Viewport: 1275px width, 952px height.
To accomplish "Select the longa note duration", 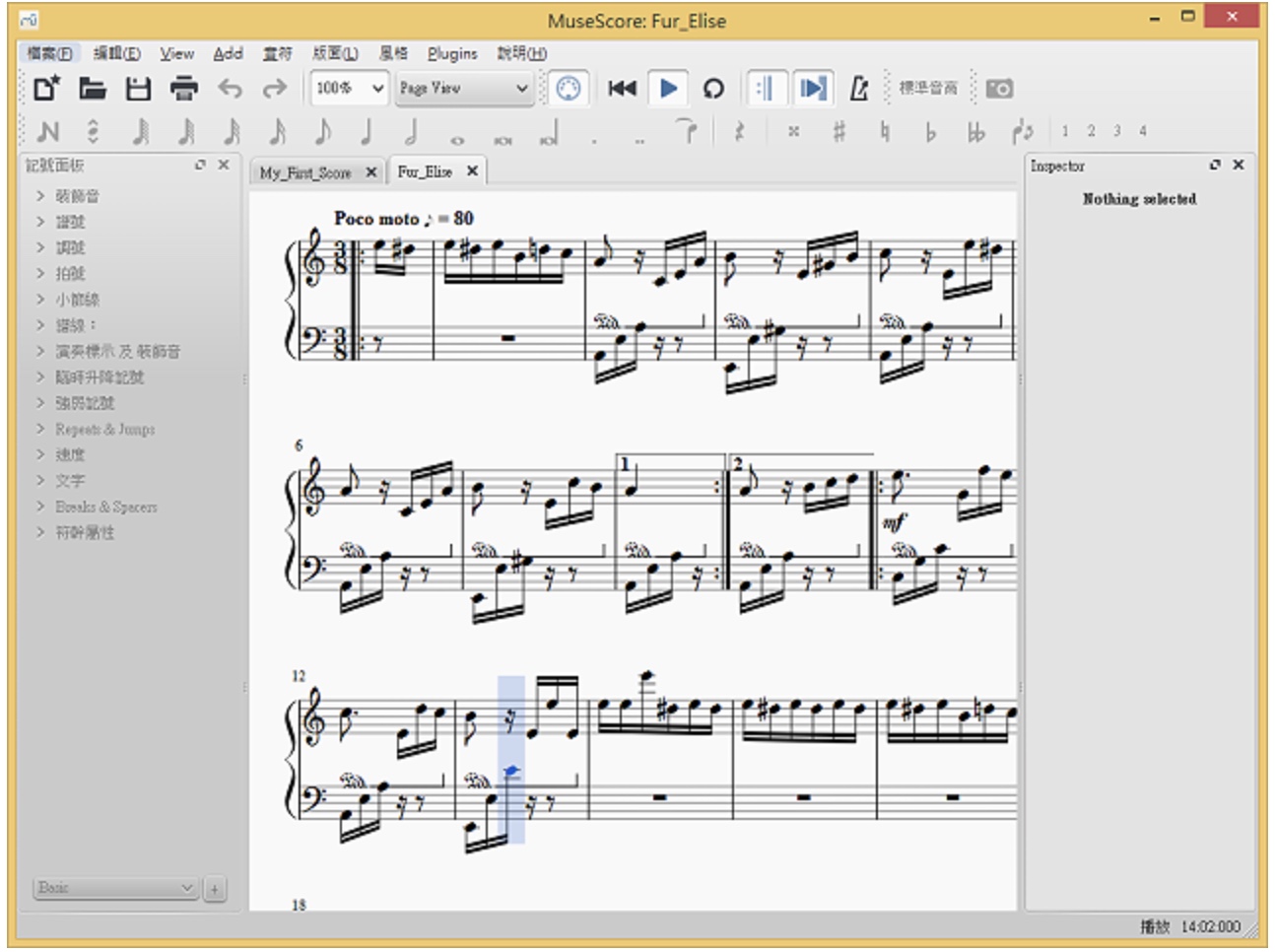I will coord(550,134).
